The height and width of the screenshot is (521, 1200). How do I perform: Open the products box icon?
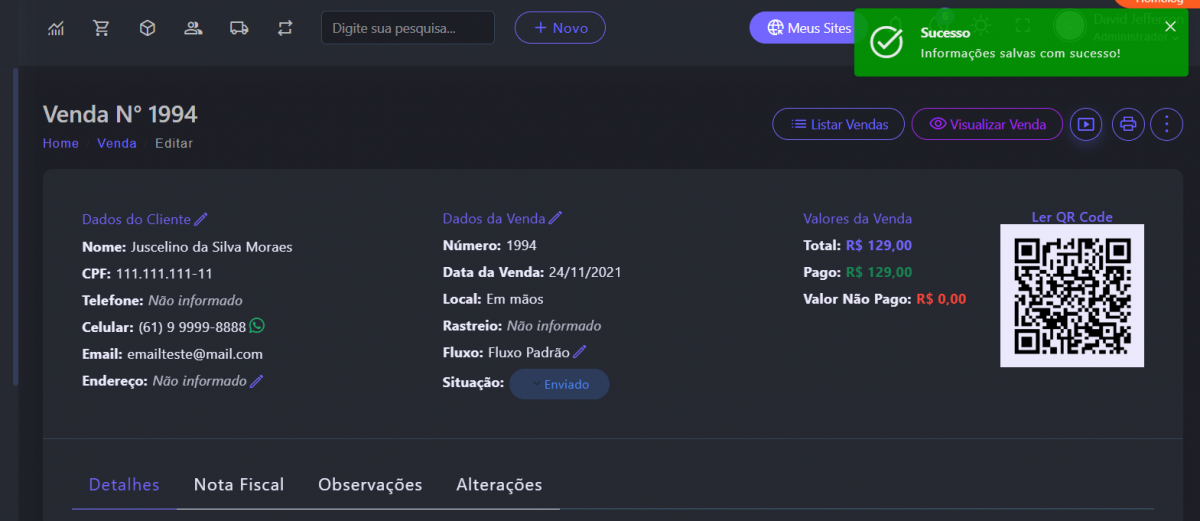point(147,28)
